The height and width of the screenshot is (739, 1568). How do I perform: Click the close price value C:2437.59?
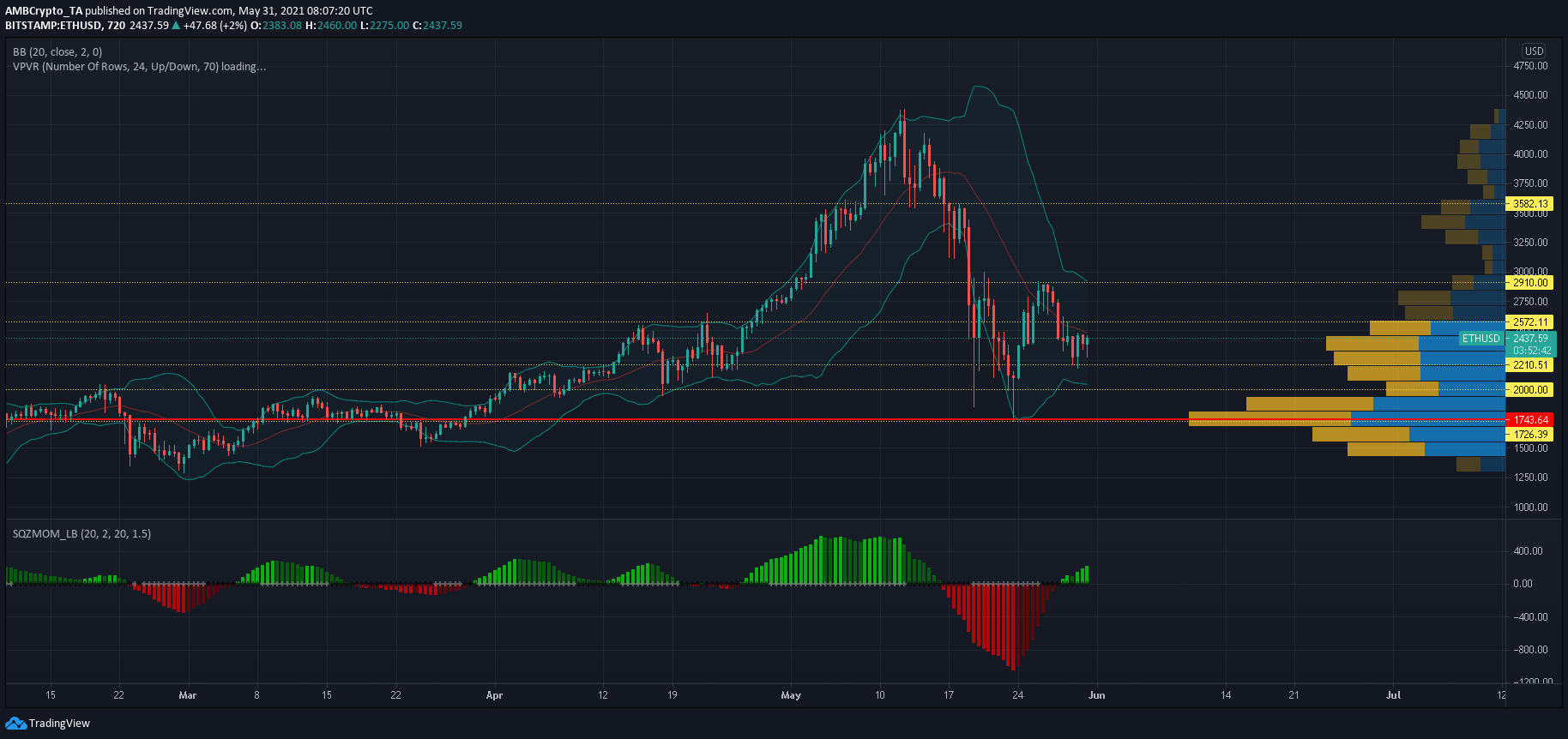click(x=437, y=26)
